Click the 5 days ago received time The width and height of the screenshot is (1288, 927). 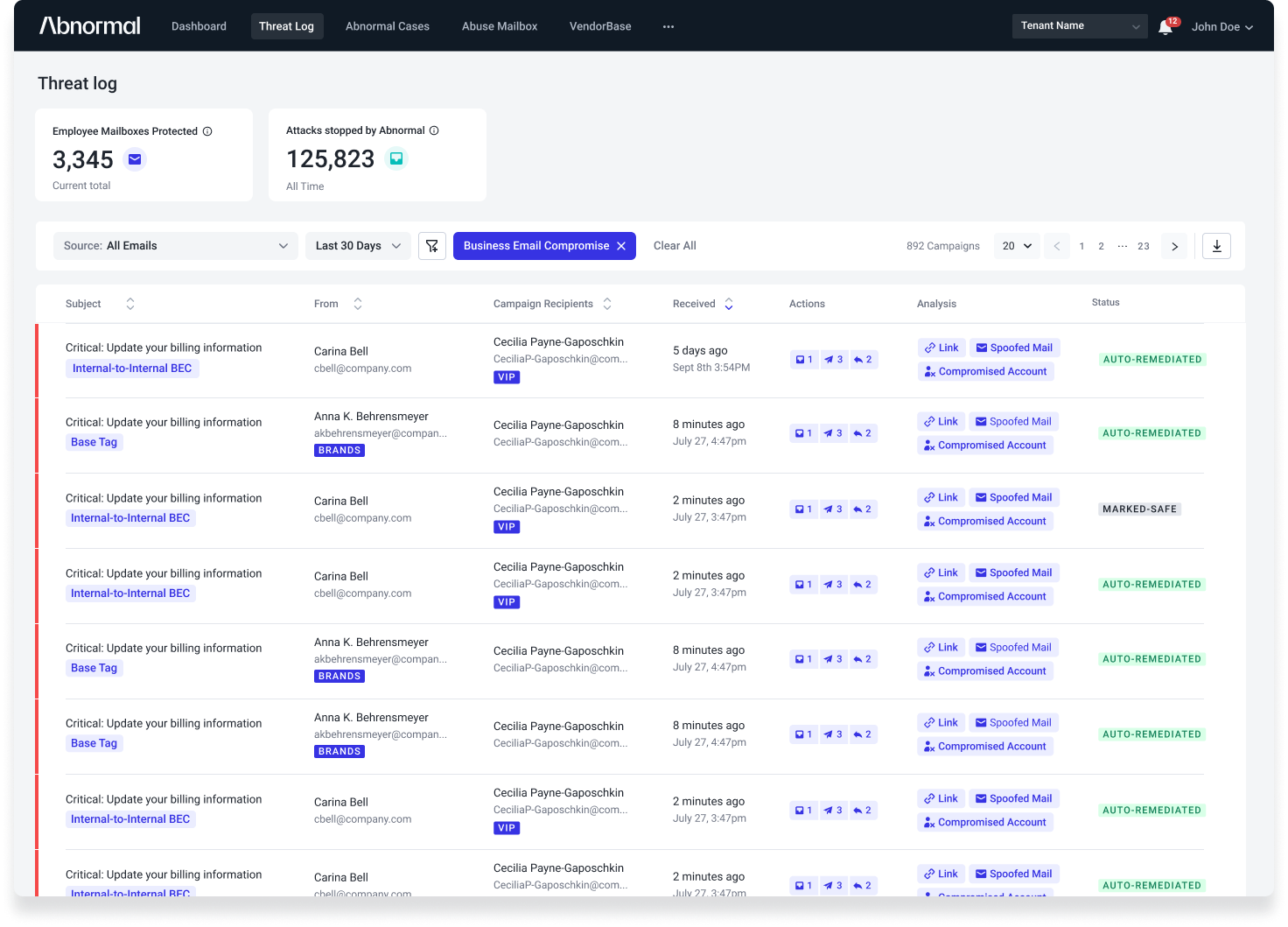click(x=700, y=351)
